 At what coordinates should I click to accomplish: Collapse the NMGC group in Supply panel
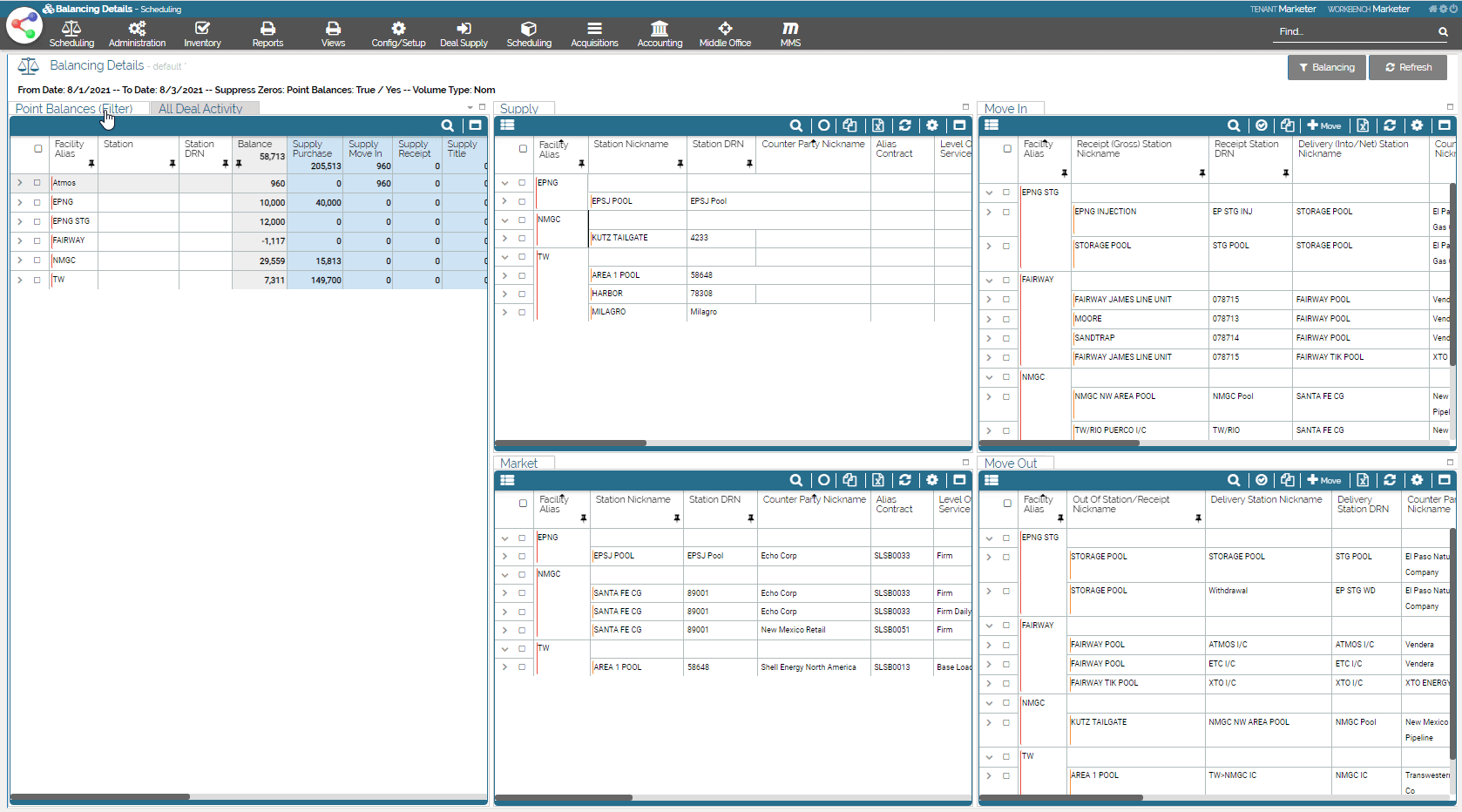504,220
